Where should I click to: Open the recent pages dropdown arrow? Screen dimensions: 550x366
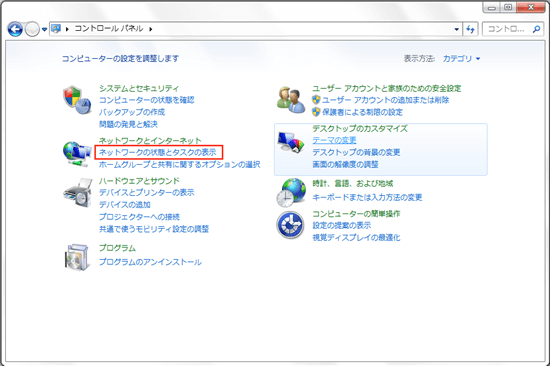pos(44,29)
